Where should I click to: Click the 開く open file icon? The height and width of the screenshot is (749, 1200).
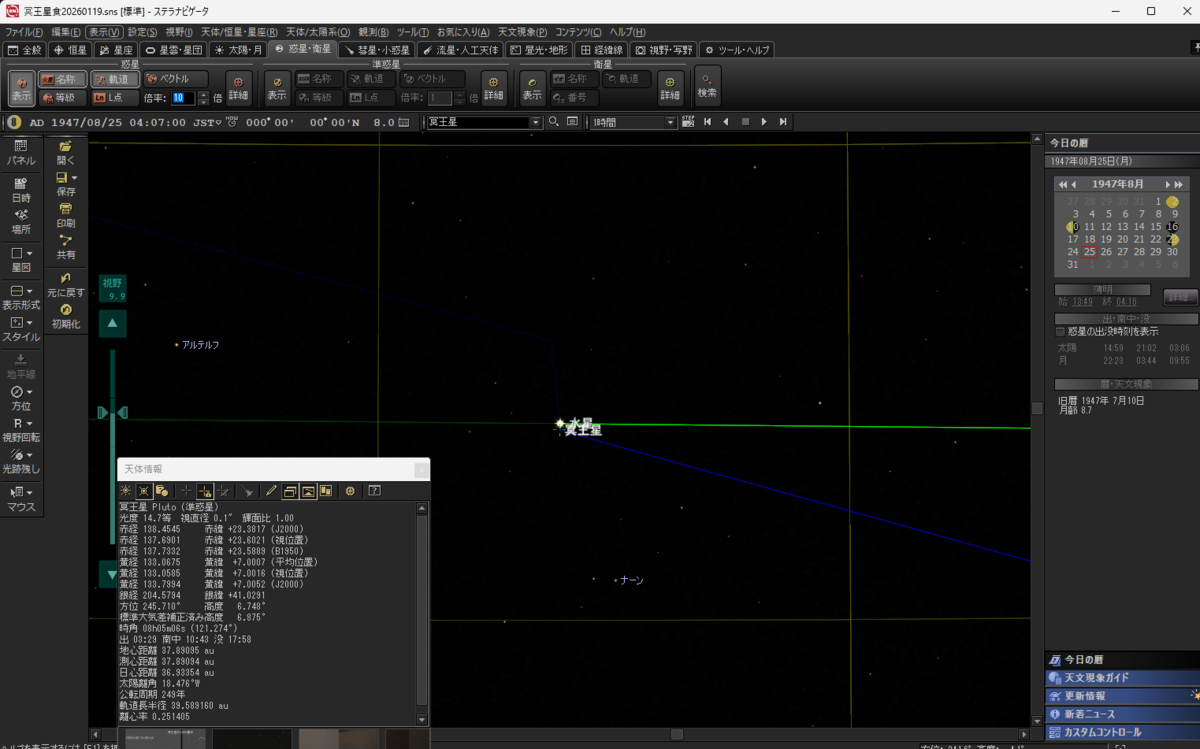pos(66,152)
